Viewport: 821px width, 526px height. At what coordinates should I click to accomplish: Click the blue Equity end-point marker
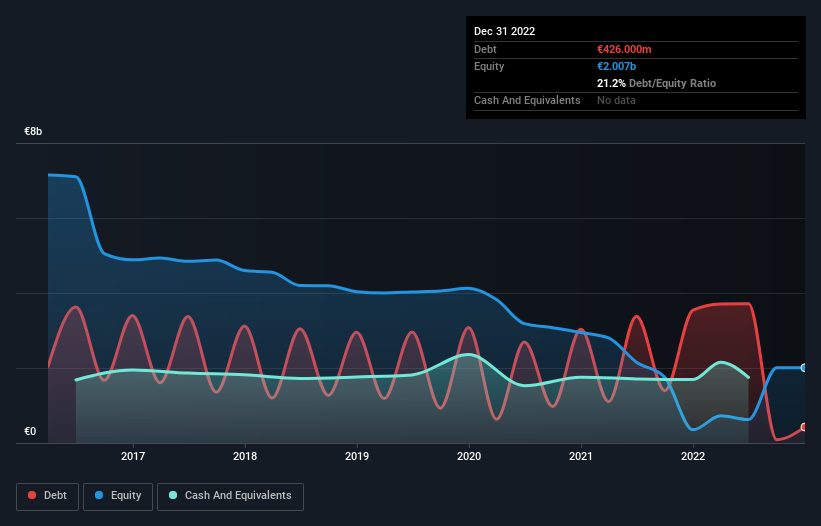(x=804, y=368)
